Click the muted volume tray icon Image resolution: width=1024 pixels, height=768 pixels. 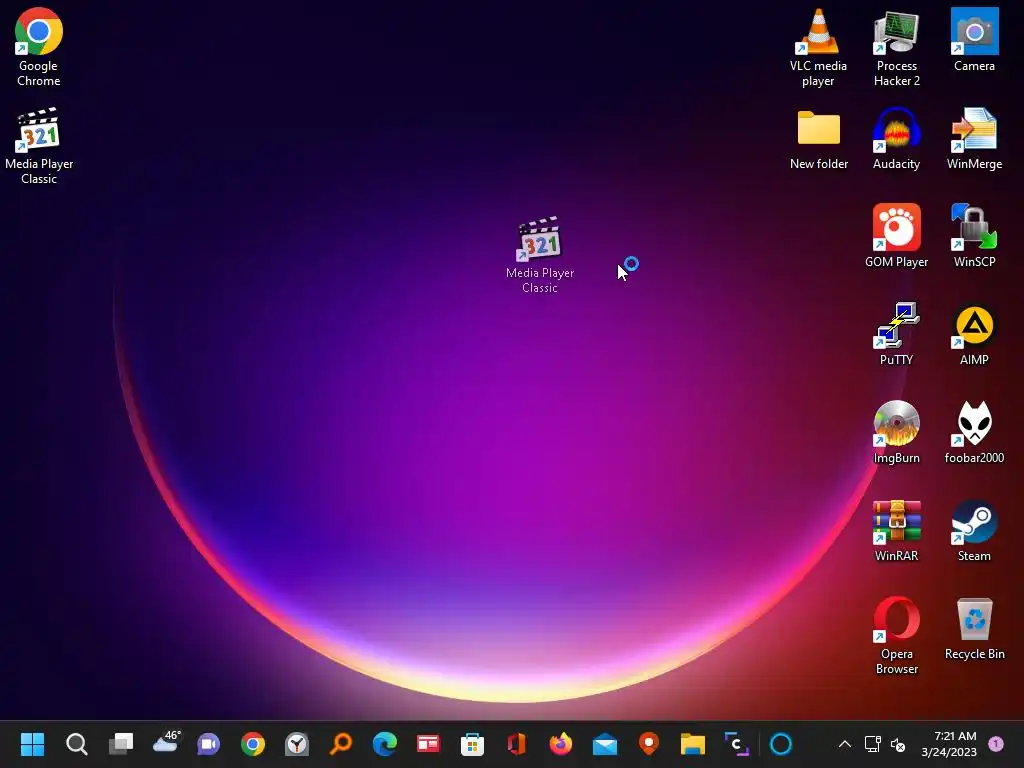point(899,744)
